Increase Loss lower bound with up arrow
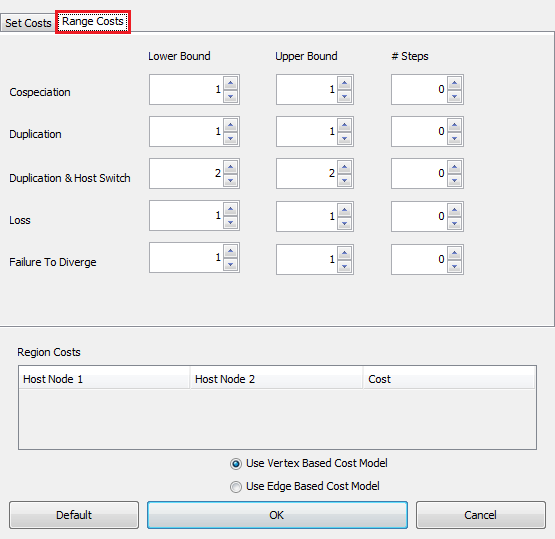This screenshot has width=555, height=539. point(230,209)
